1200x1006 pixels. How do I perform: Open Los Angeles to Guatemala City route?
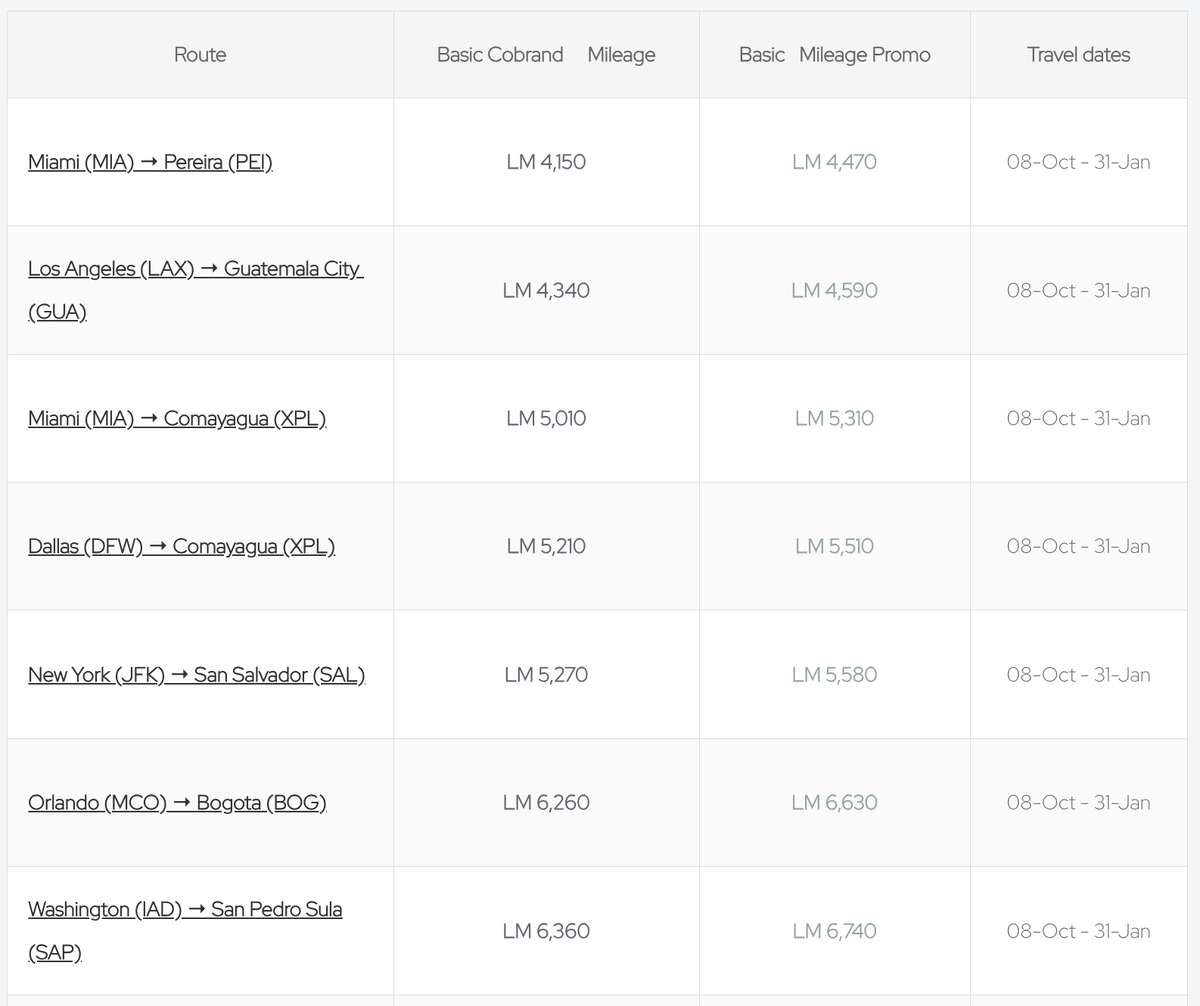point(195,269)
